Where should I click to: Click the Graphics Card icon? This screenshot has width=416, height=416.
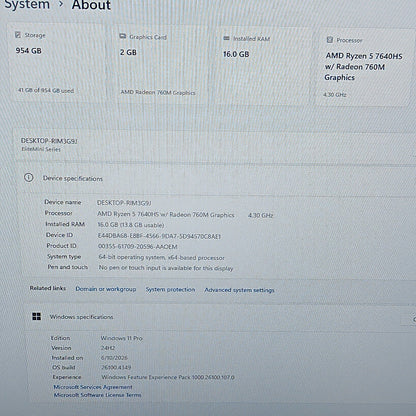coord(123,36)
